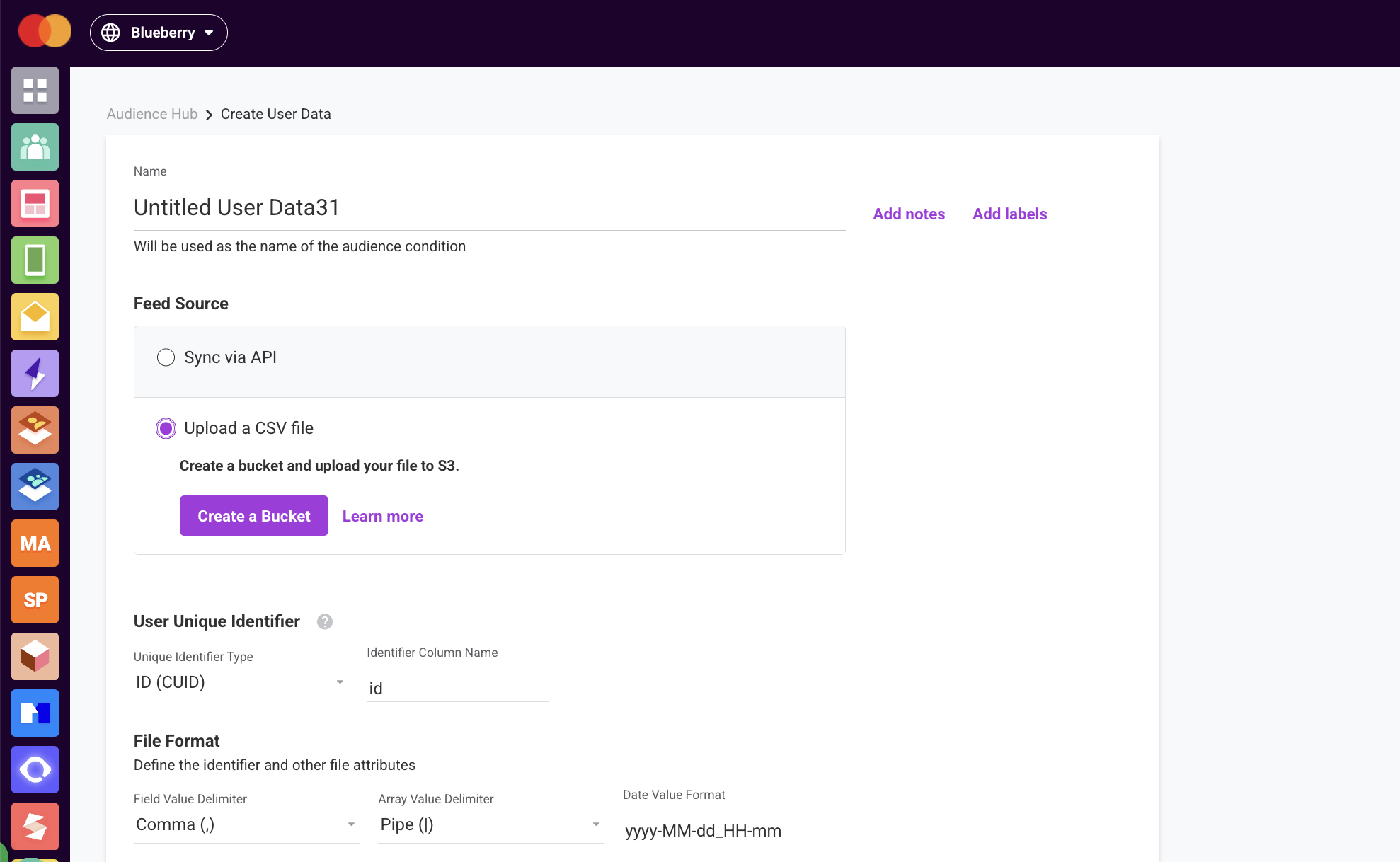Select the Sync via API radio option

(166, 357)
